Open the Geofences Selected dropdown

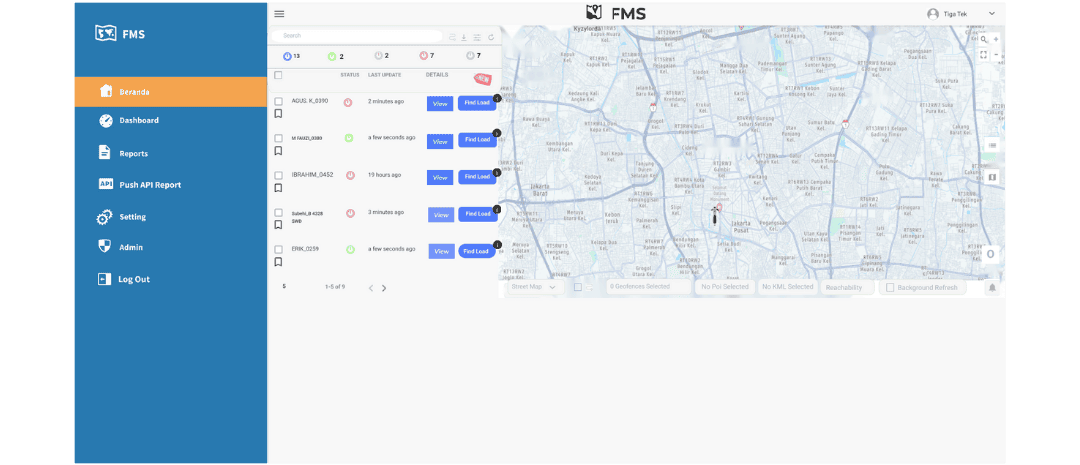pyautogui.click(x=640, y=287)
